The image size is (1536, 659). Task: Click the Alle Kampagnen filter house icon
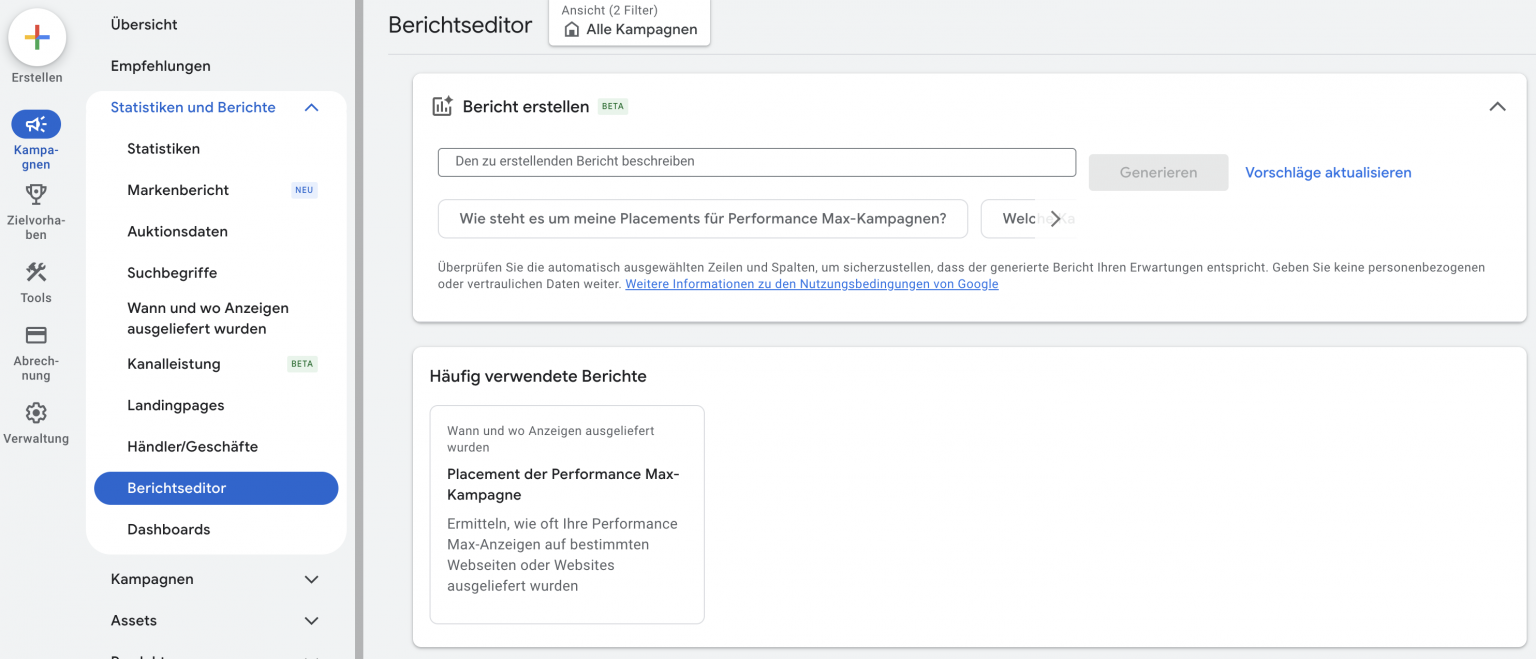570,29
